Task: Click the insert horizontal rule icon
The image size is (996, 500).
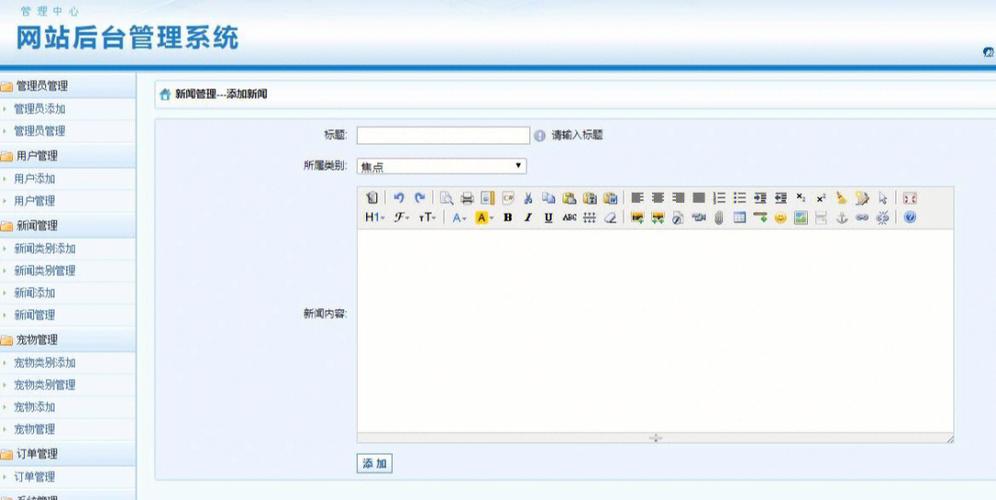Action: (760, 217)
